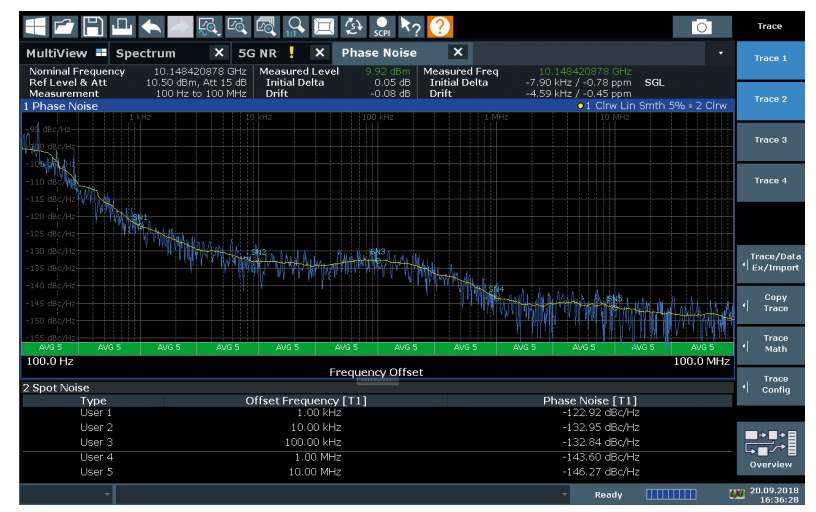Switch to the 5G NR tab
This screenshot has height=512, width=816.
coord(257,53)
